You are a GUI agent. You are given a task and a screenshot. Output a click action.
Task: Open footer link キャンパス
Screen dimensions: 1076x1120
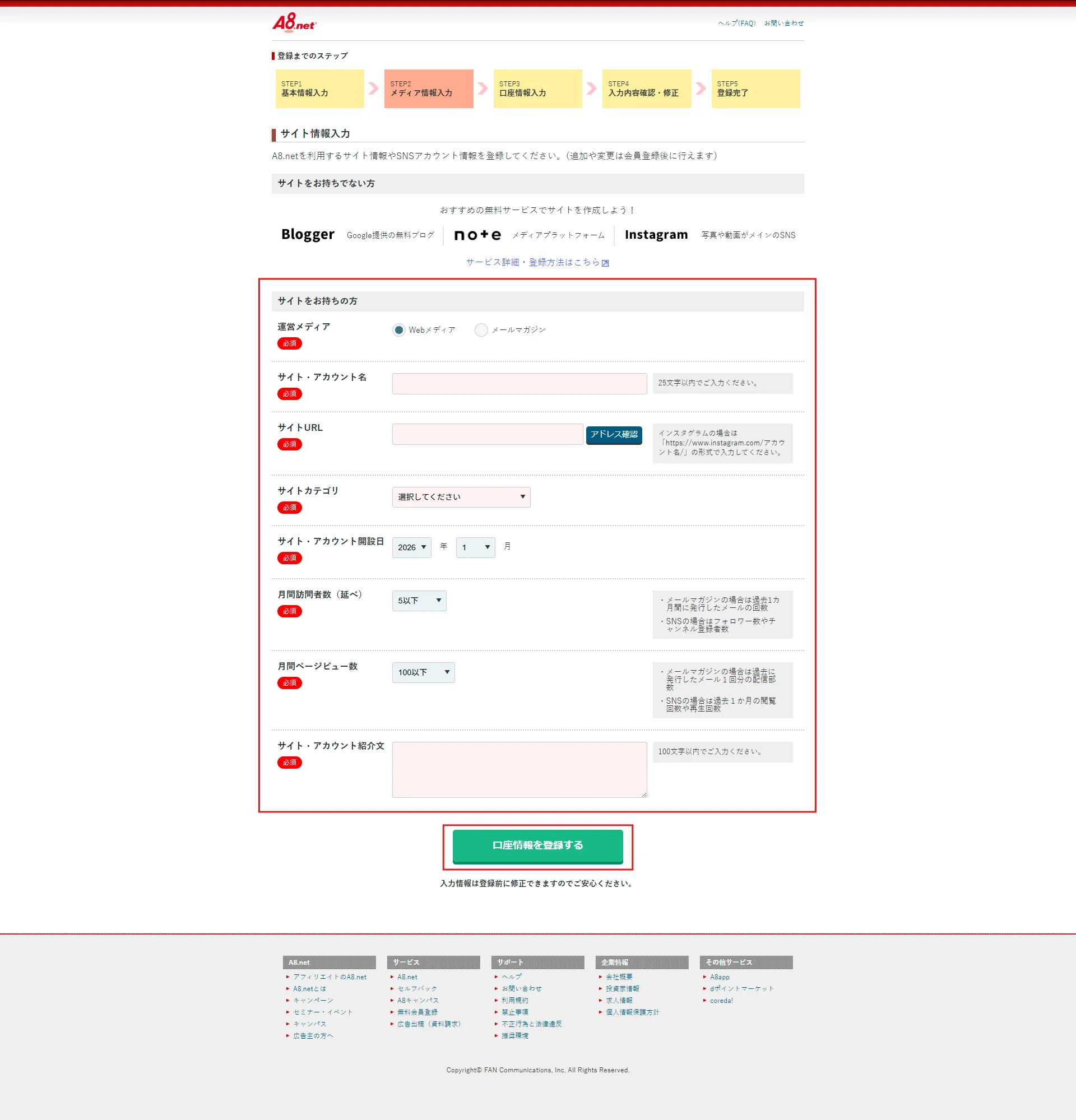310,1024
